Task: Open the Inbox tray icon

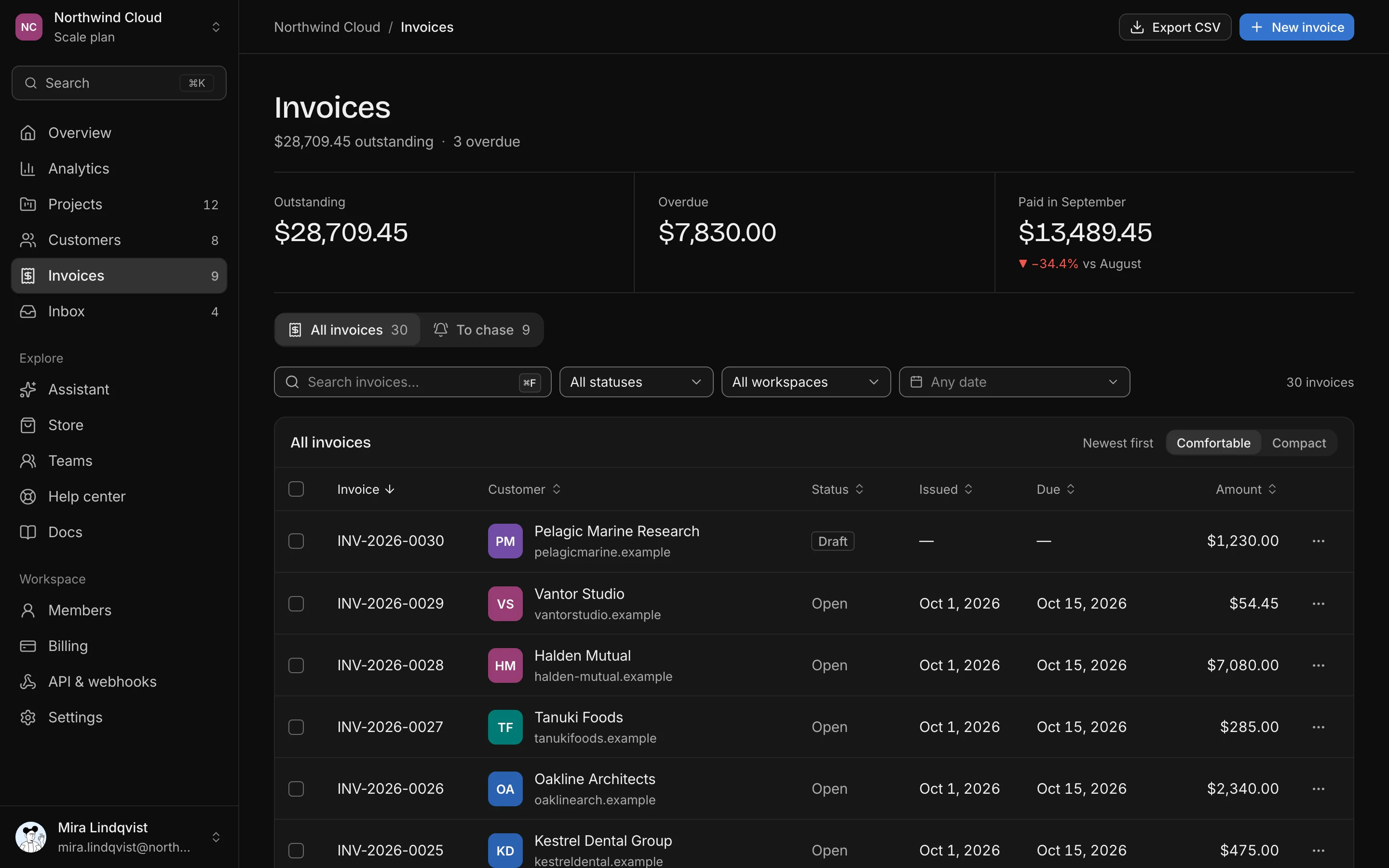Action: coord(27,311)
